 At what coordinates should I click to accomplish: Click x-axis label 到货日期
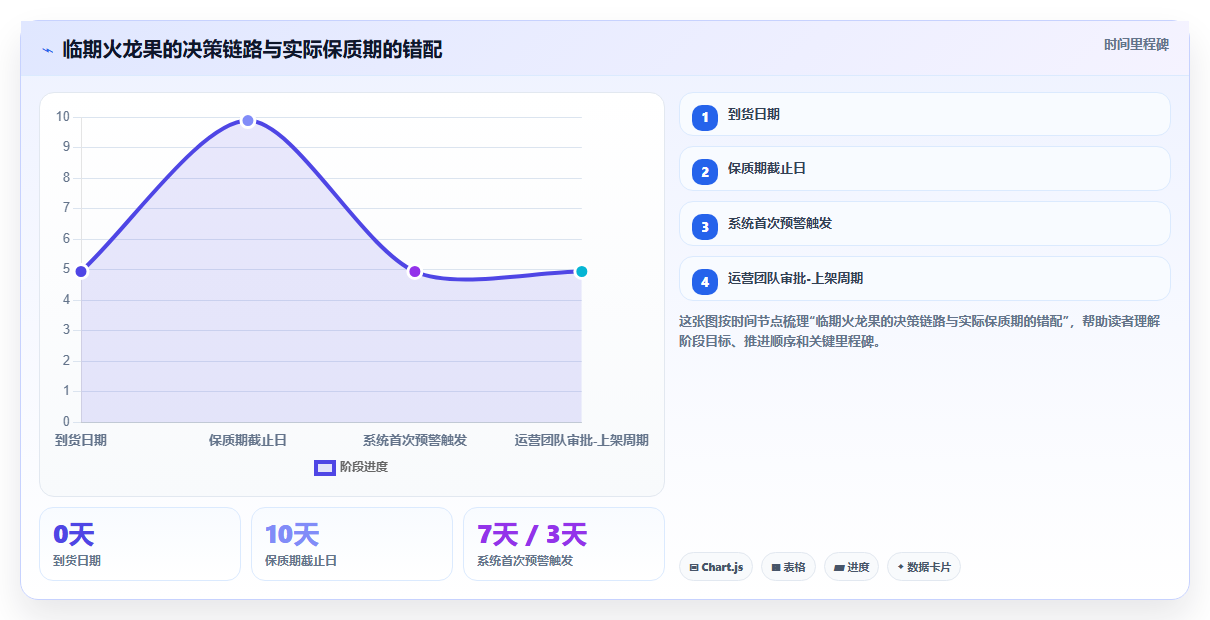click(x=81, y=440)
